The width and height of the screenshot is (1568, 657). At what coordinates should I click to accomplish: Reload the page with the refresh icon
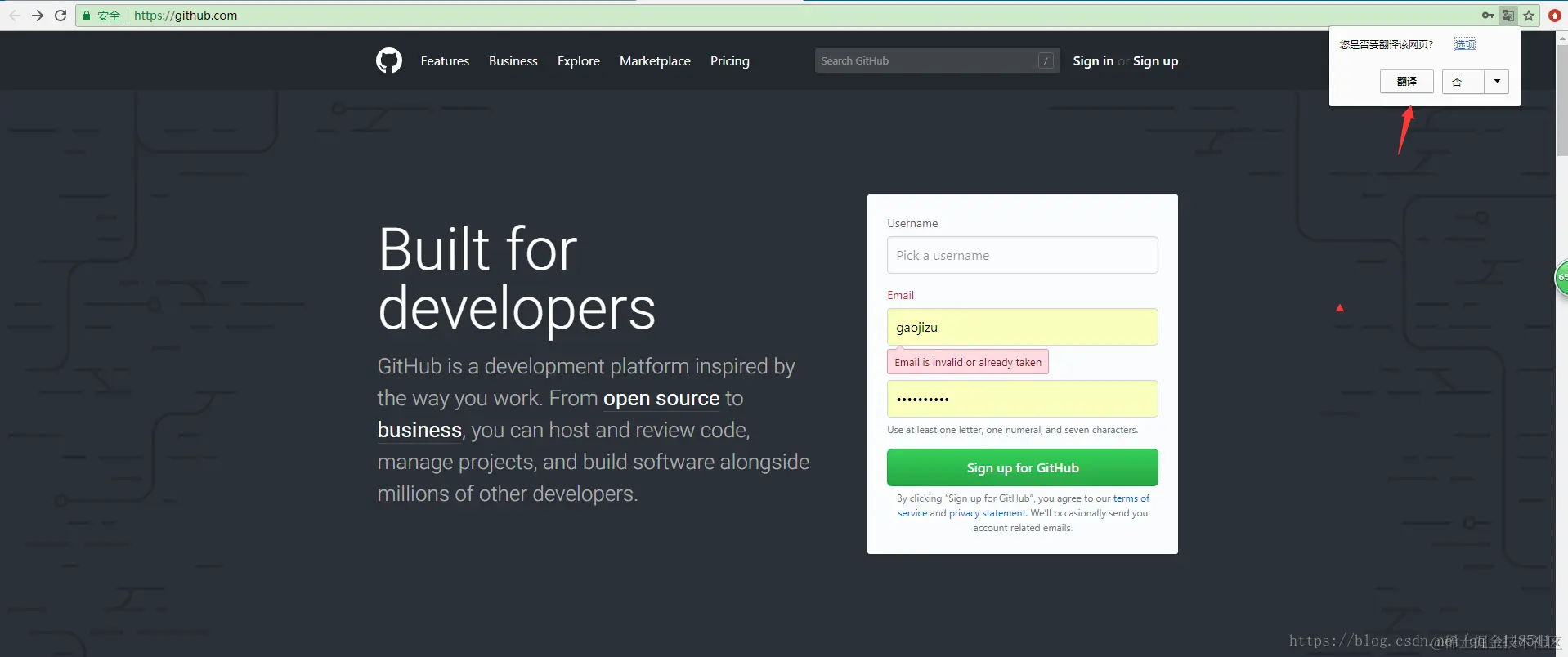click(60, 16)
